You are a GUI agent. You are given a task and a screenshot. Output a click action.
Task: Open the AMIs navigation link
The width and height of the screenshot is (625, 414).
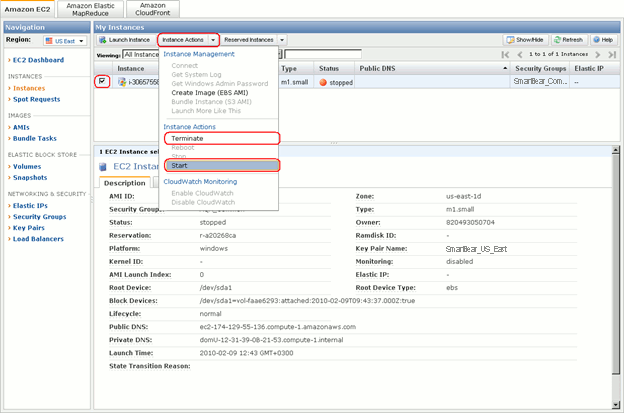tap(21, 128)
